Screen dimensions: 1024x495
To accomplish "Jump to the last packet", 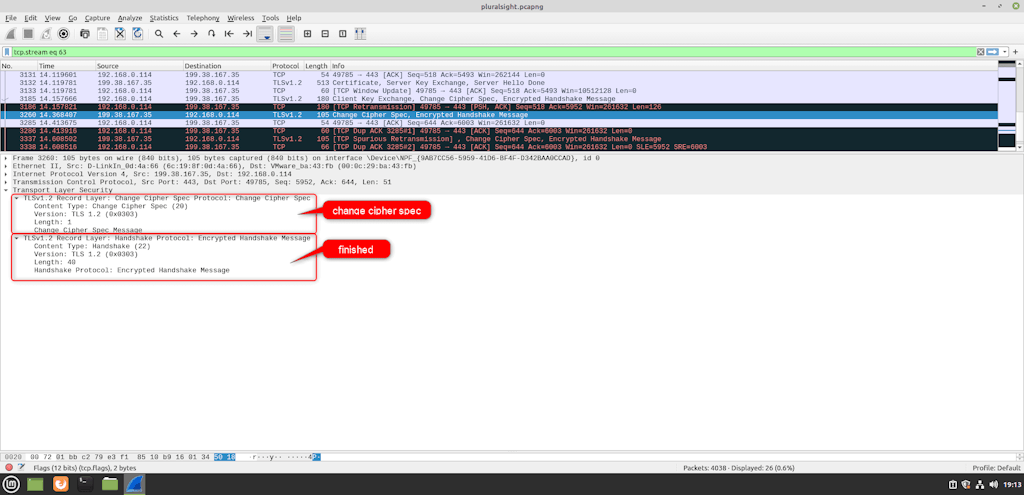I will pos(247,33).
